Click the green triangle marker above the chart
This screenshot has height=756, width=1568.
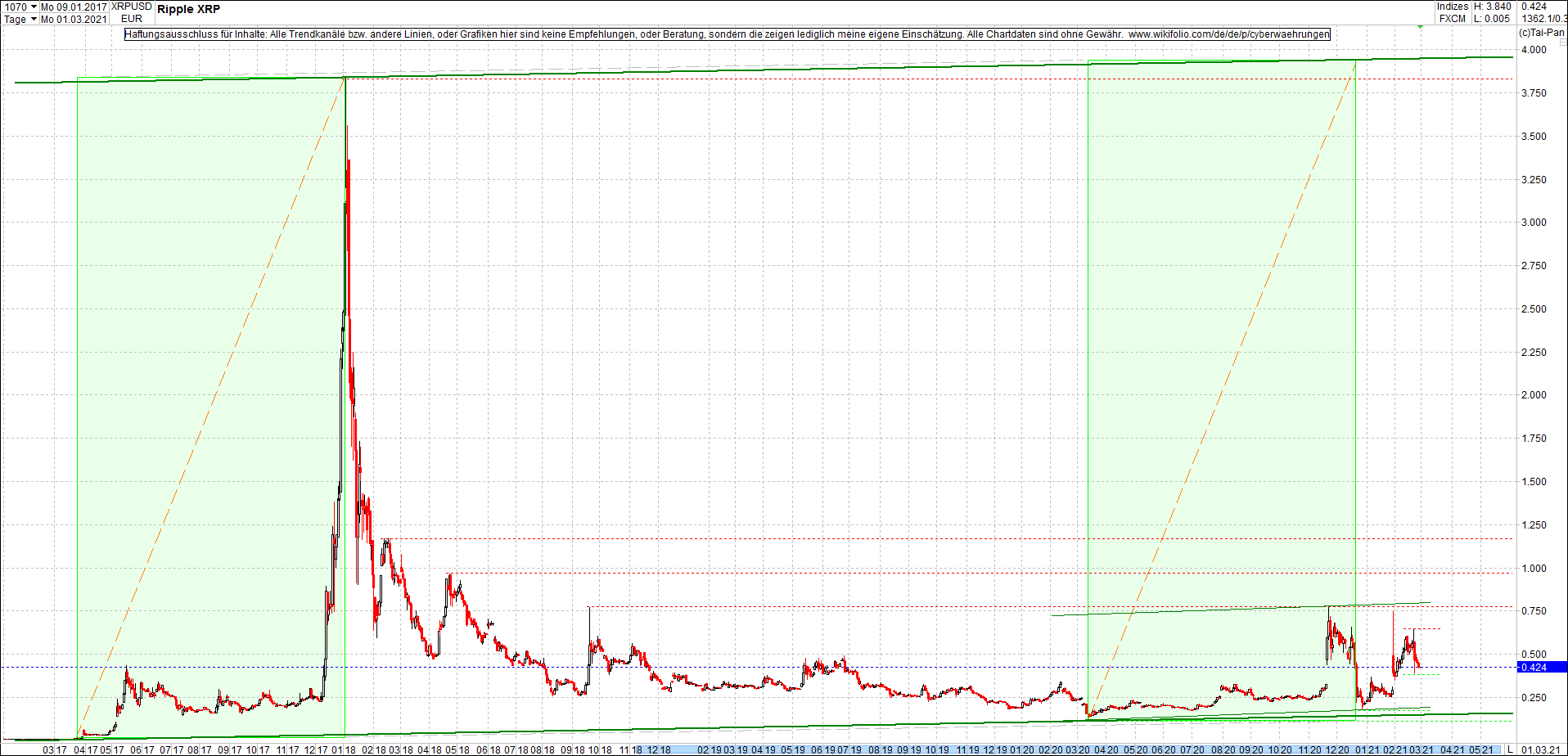1421,26
